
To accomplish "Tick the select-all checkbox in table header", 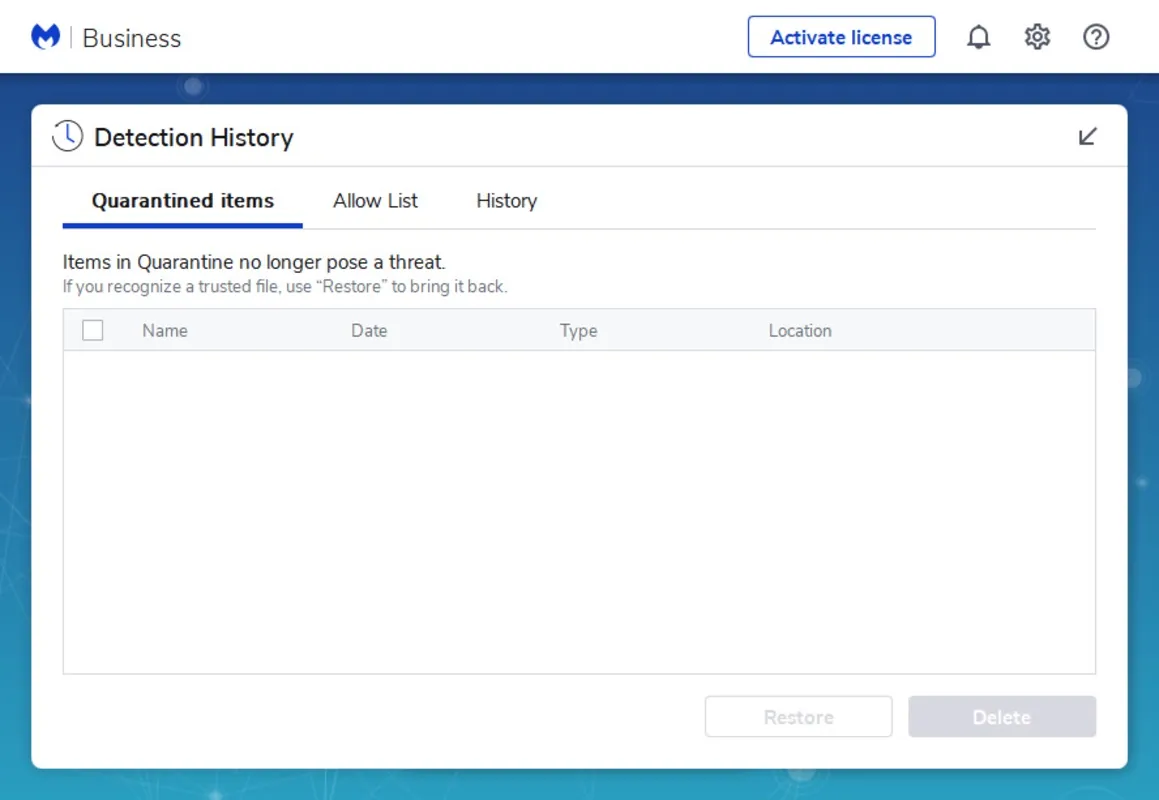I will pyautogui.click(x=92, y=330).
